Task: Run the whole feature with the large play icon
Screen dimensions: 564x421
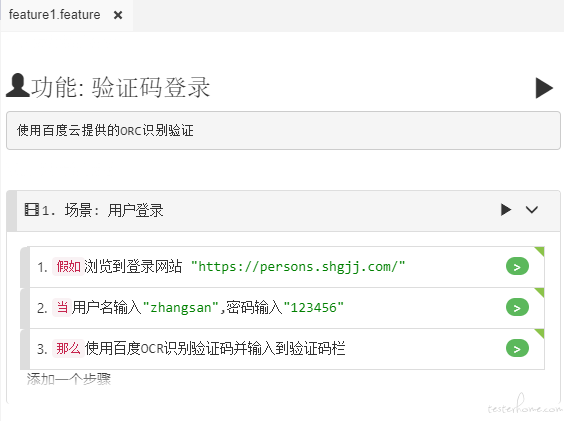Action: pos(544,88)
